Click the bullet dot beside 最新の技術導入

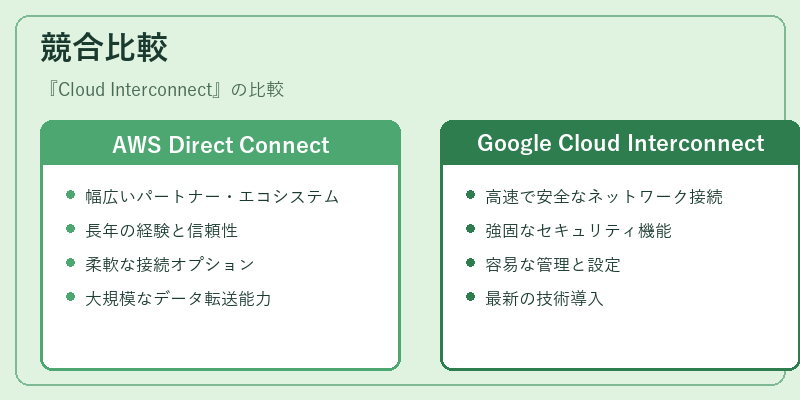pos(470,296)
